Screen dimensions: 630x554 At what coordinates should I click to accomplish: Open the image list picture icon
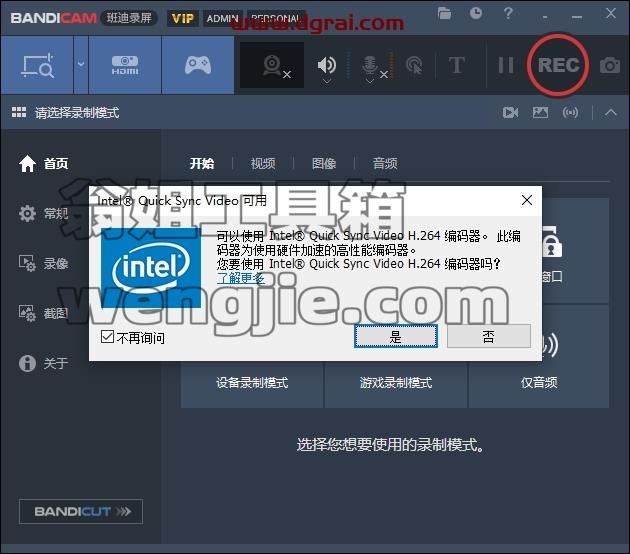(x=540, y=112)
